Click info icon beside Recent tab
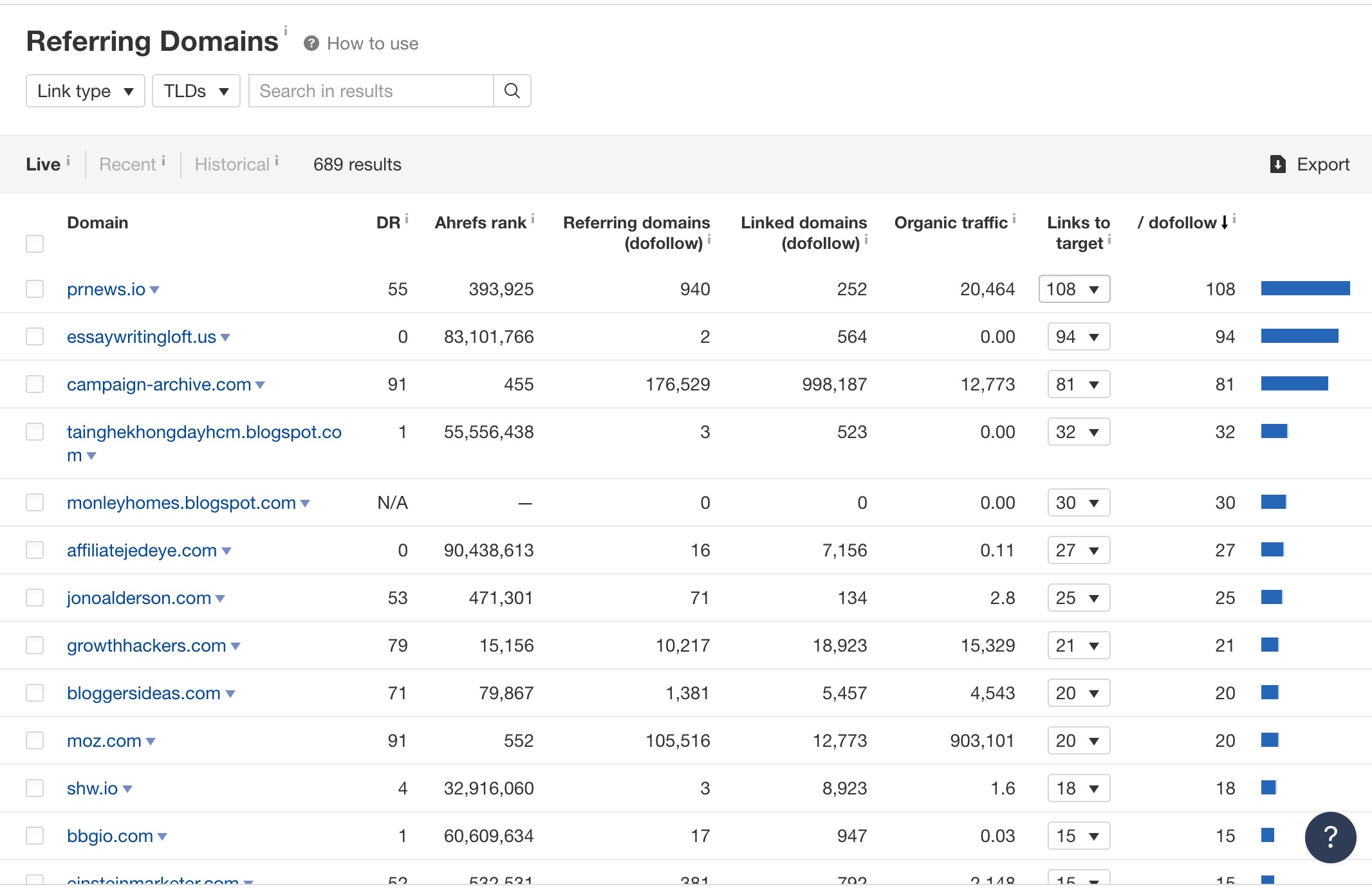 click(x=163, y=160)
